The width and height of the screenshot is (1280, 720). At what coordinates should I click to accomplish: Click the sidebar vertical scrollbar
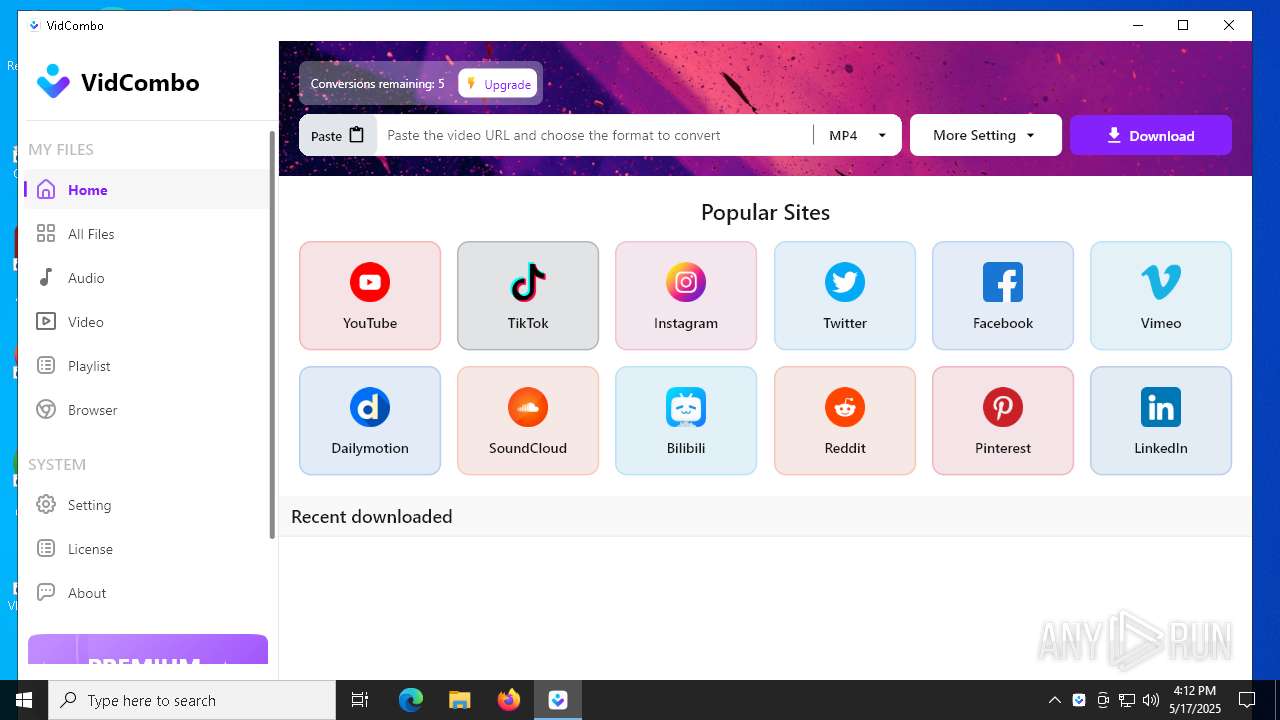click(272, 335)
